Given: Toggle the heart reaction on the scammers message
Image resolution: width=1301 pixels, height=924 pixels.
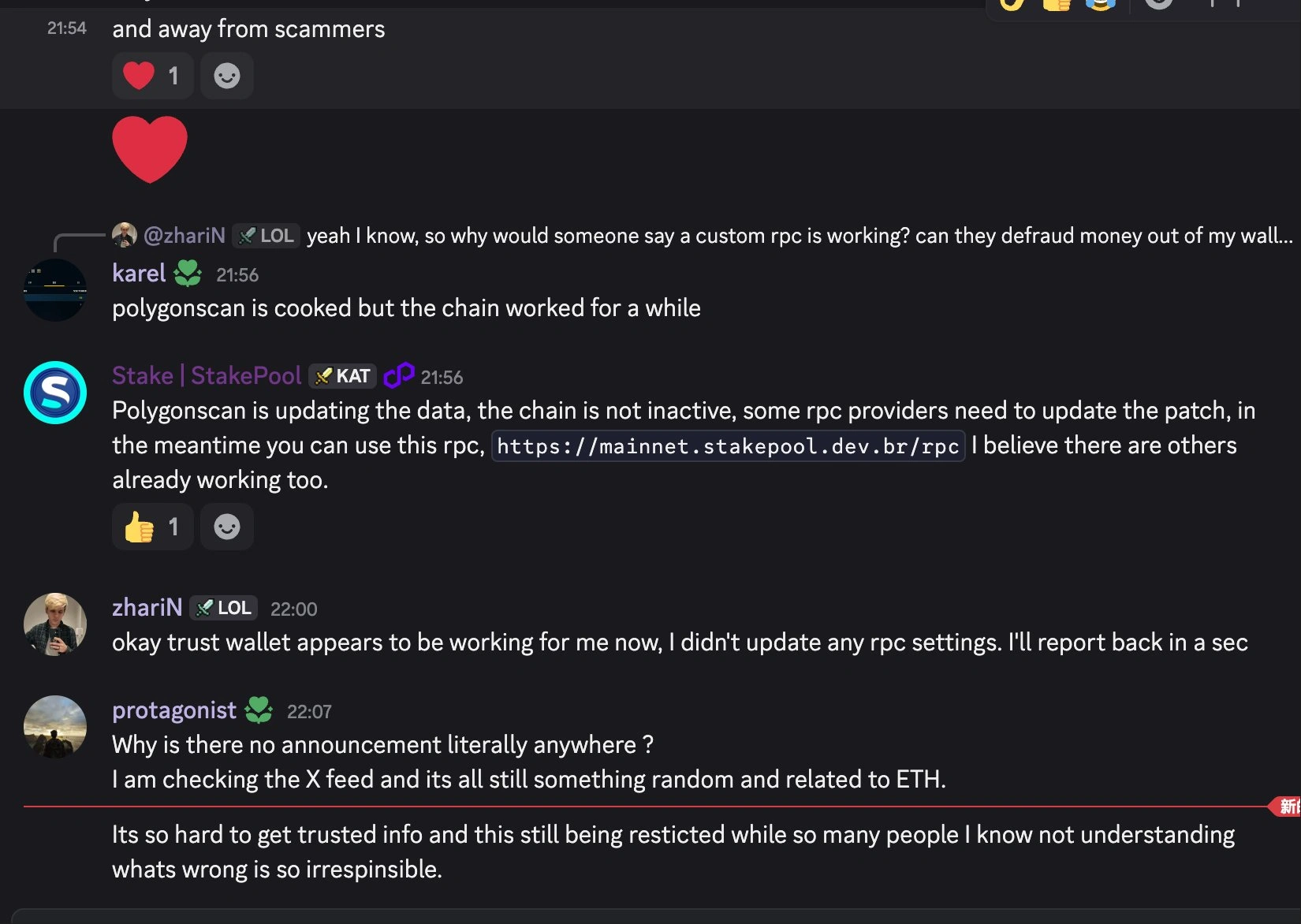Looking at the screenshot, I should [152, 76].
